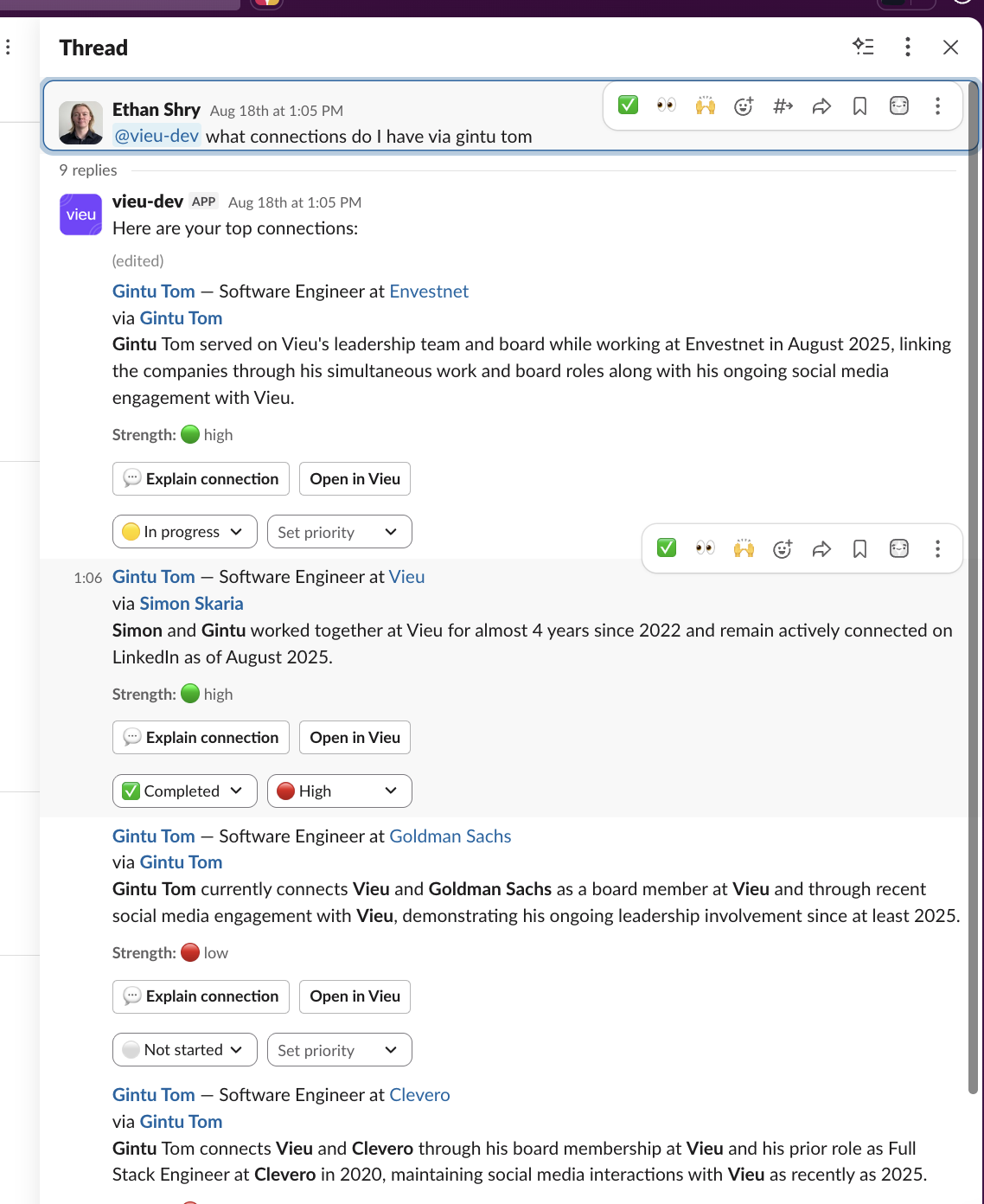Open the In progress status dropdown

[x=185, y=532]
